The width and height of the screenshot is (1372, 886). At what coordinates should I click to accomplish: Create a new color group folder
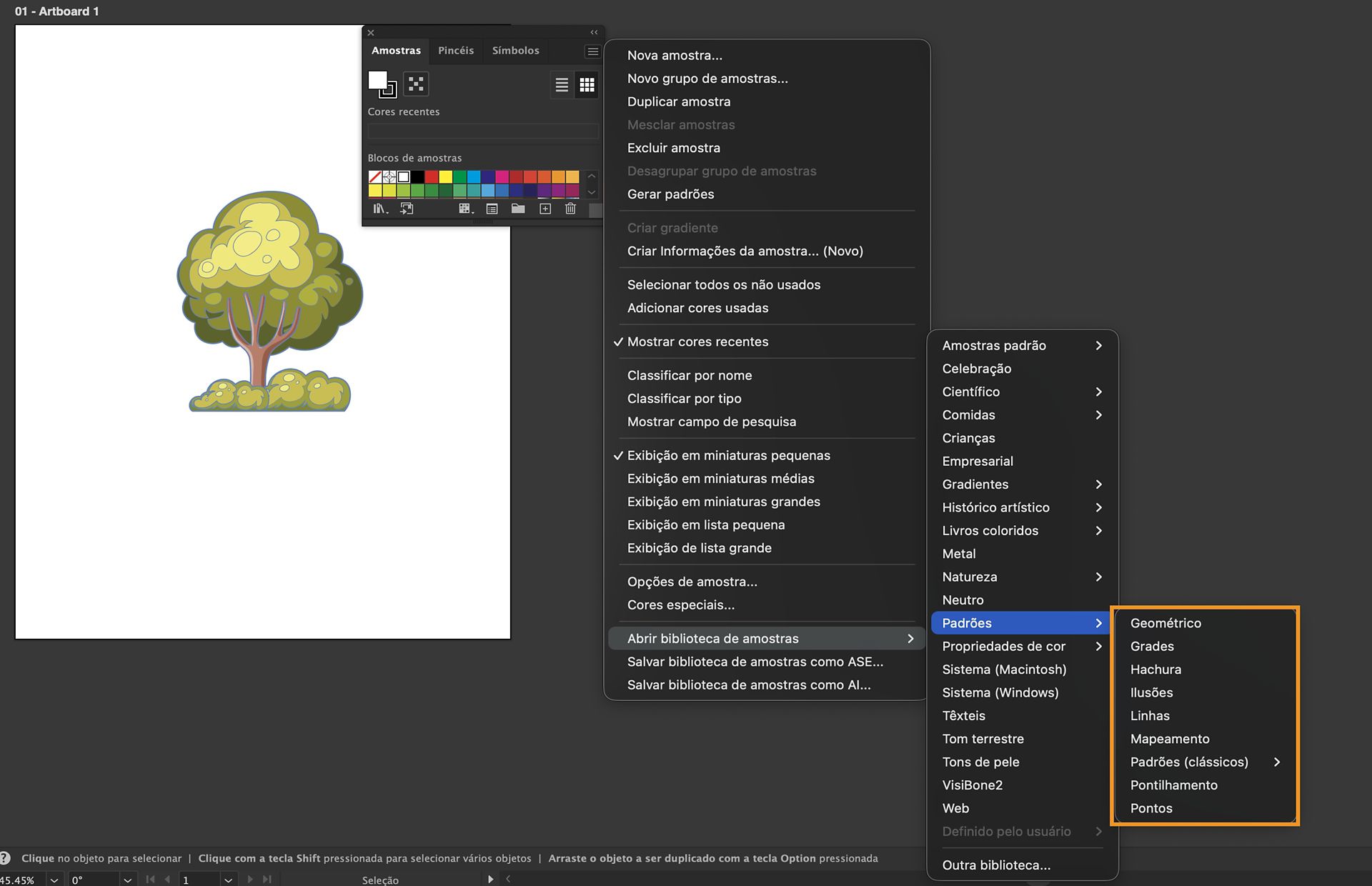[x=518, y=209]
